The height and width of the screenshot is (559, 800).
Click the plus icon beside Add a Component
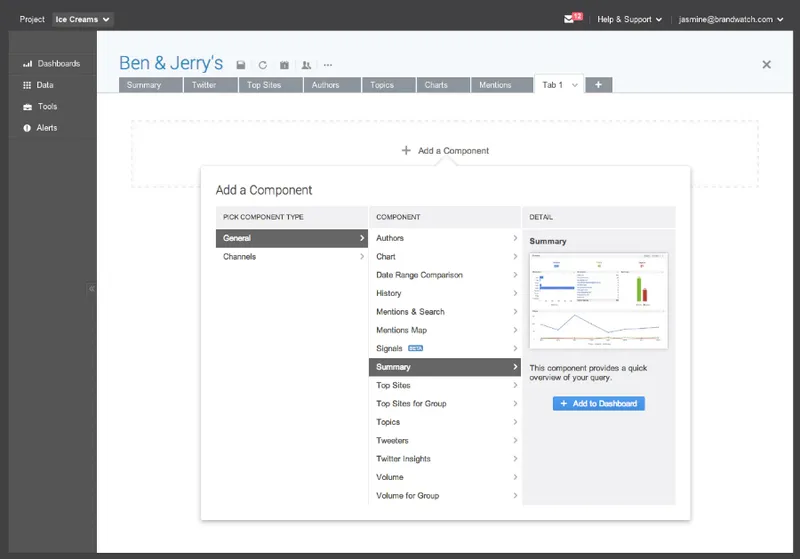coord(406,150)
